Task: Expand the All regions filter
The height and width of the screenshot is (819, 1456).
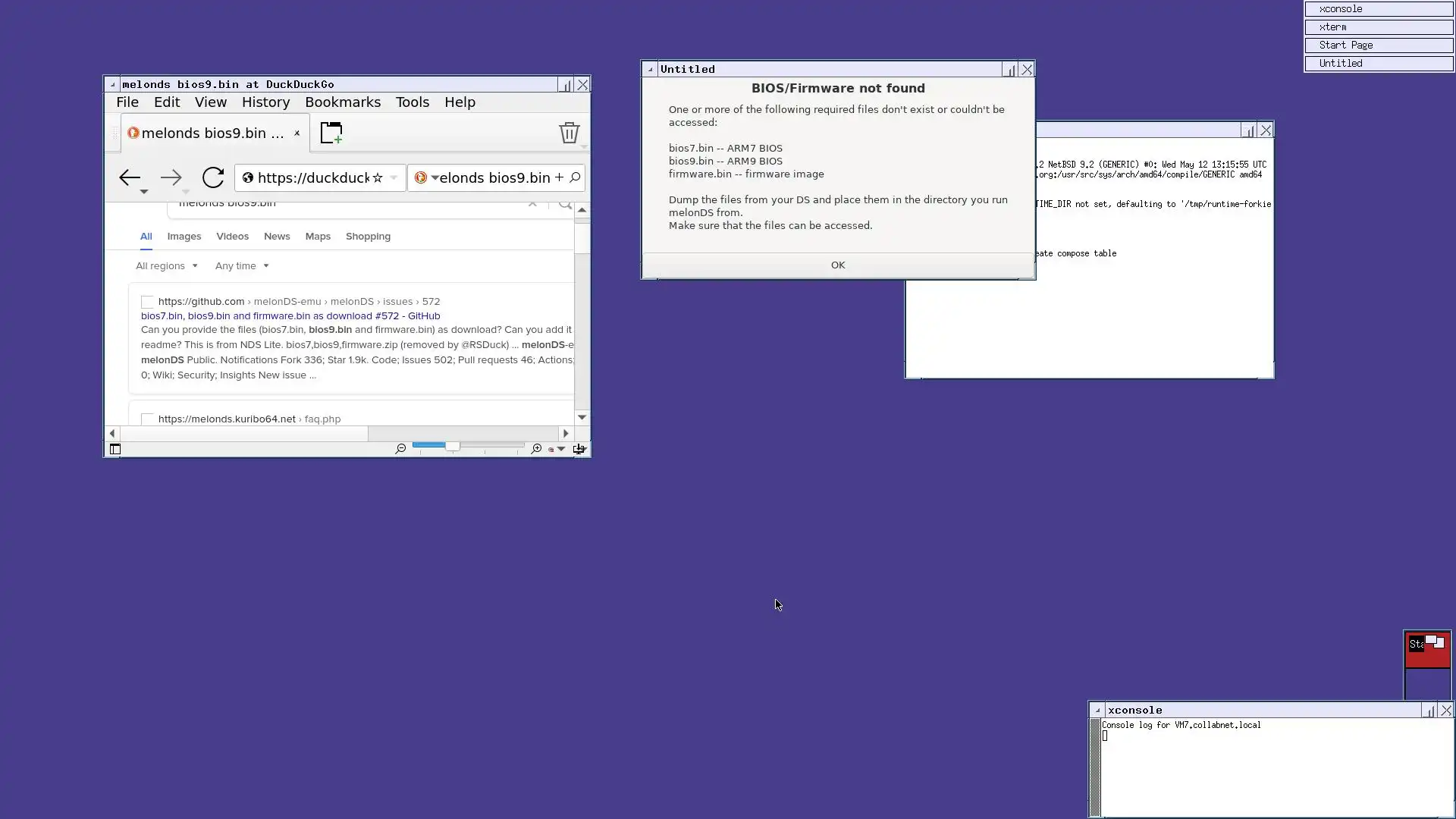Action: coord(166,266)
